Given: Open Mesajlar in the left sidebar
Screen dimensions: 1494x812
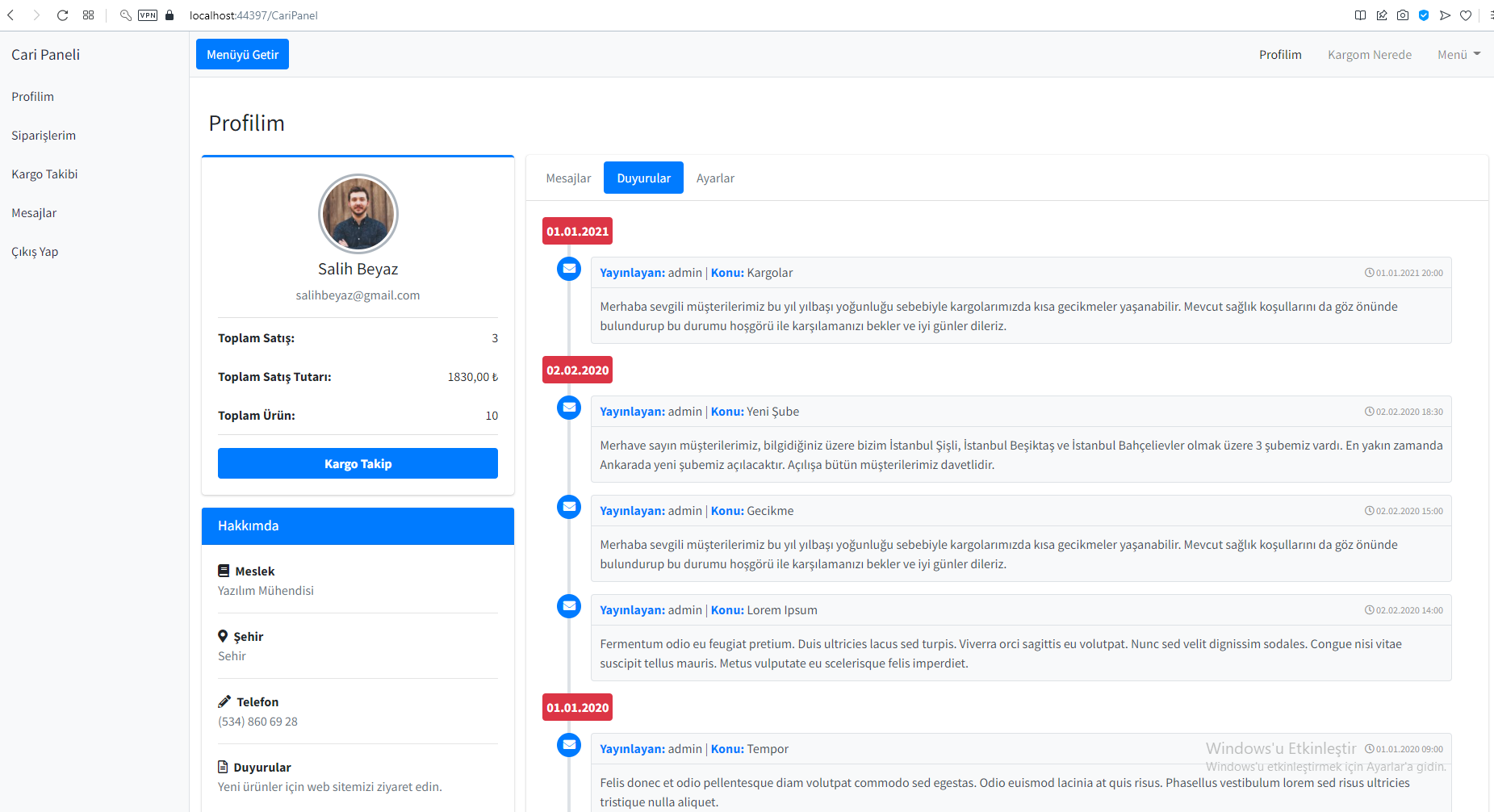Looking at the screenshot, I should (x=34, y=213).
